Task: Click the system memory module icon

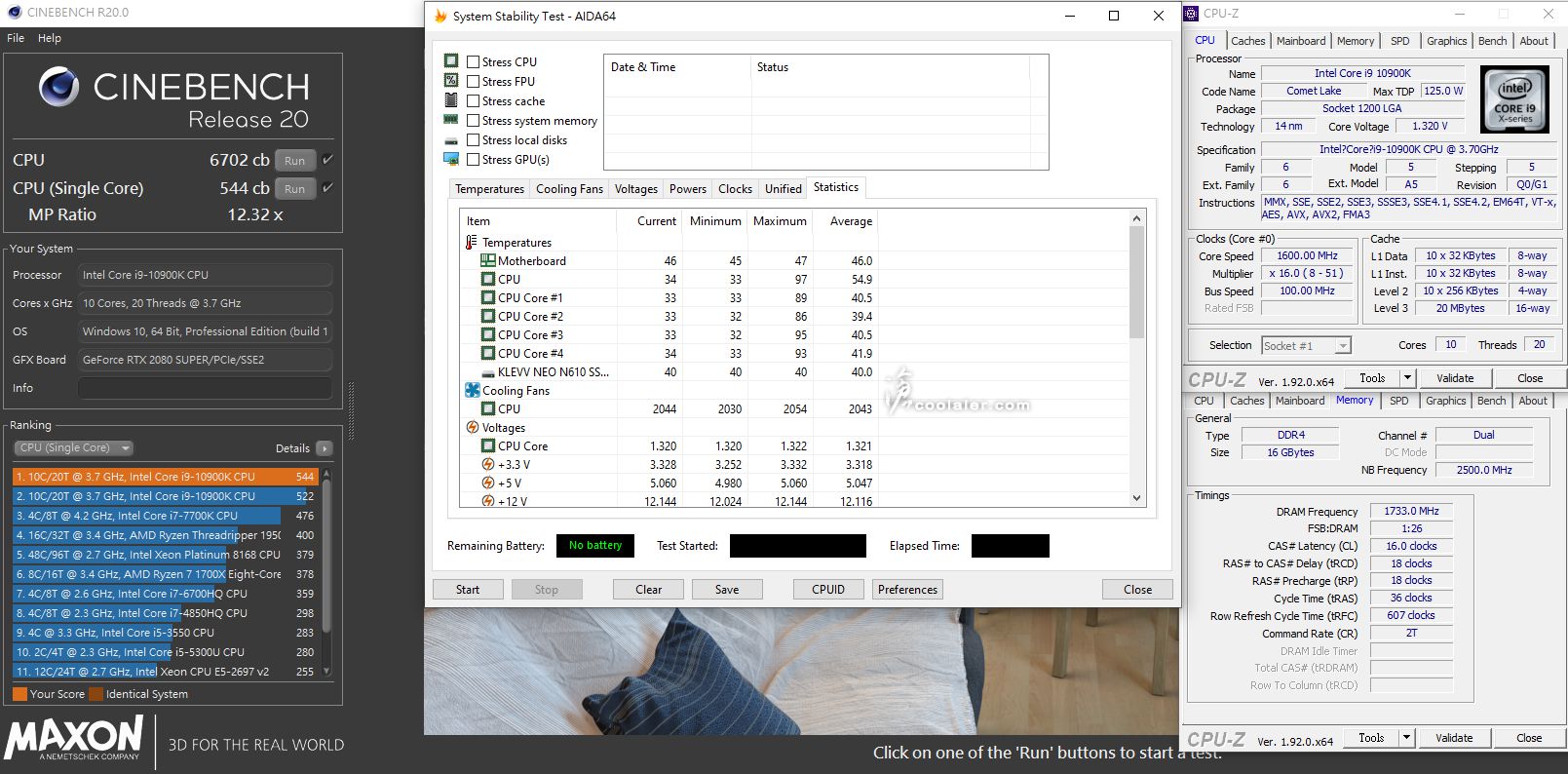Action: [x=451, y=119]
